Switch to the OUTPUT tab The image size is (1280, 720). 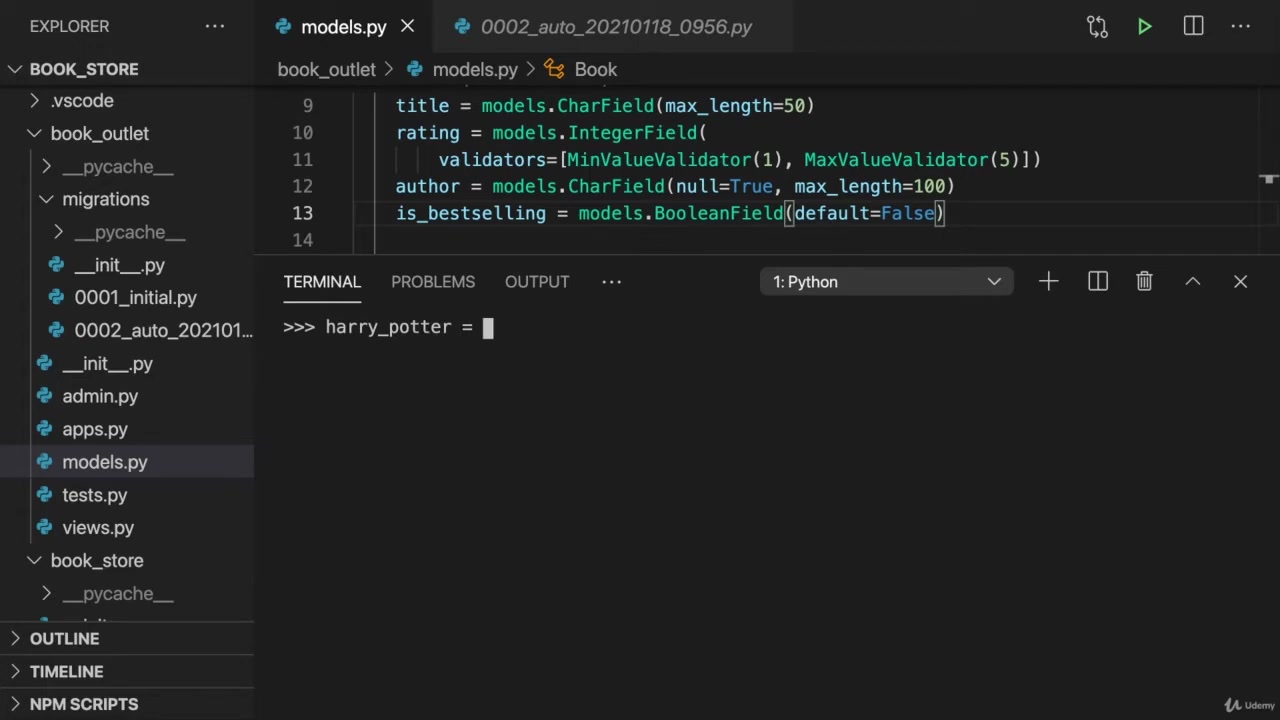tap(537, 282)
